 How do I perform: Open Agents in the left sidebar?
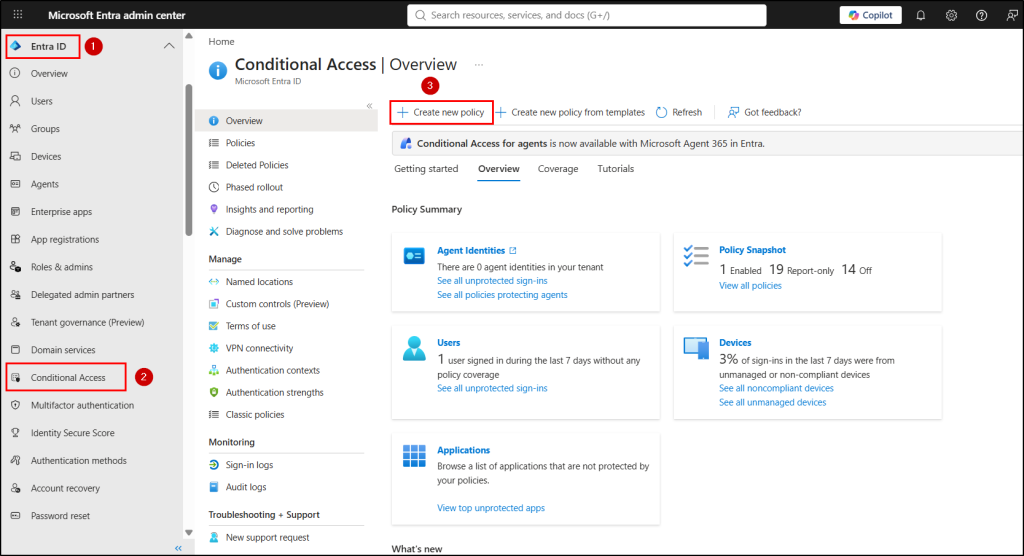44,184
